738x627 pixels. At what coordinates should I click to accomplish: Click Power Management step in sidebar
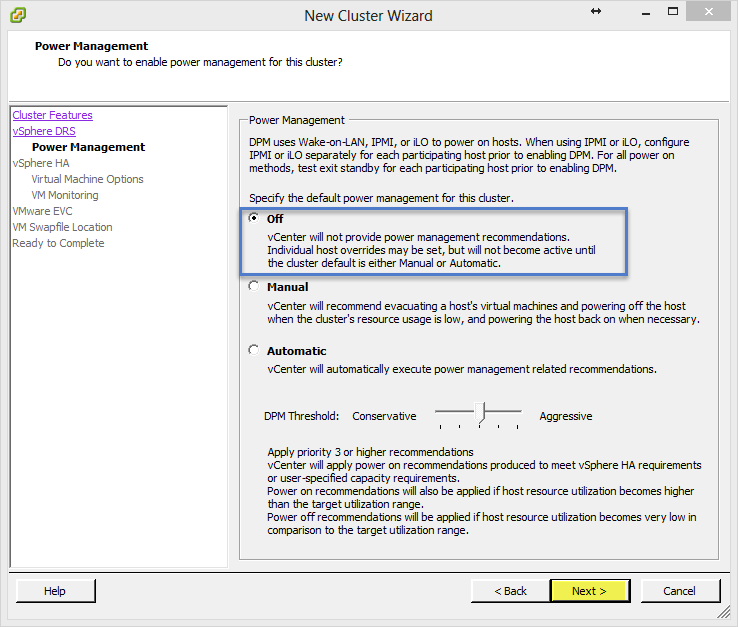point(88,147)
